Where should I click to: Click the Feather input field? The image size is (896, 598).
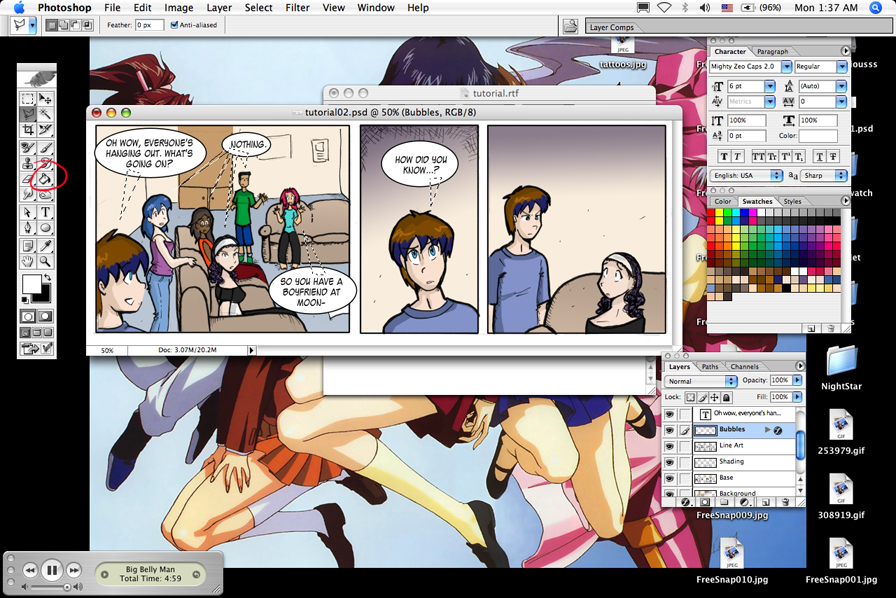[149, 25]
